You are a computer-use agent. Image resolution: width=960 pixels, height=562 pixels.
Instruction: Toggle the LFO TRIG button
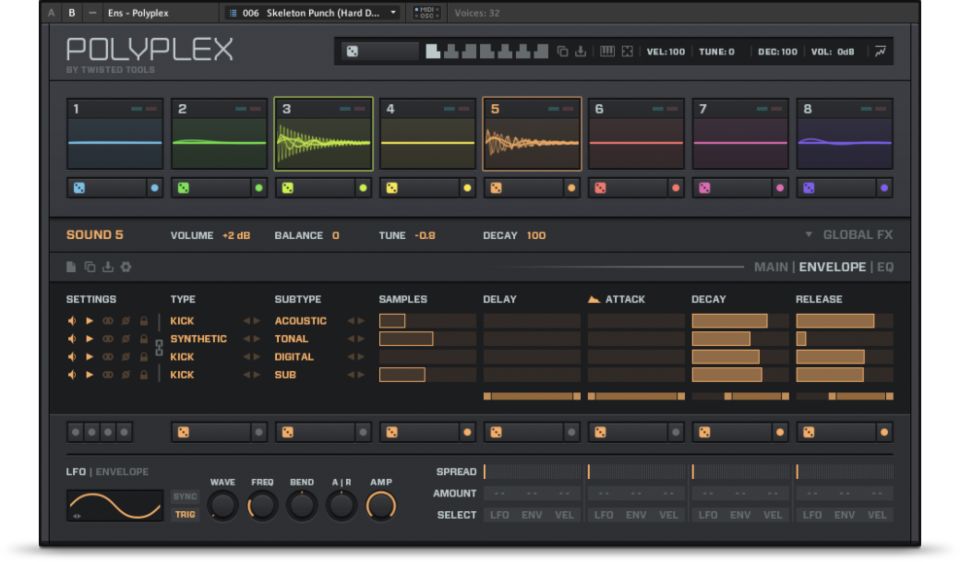coord(185,515)
